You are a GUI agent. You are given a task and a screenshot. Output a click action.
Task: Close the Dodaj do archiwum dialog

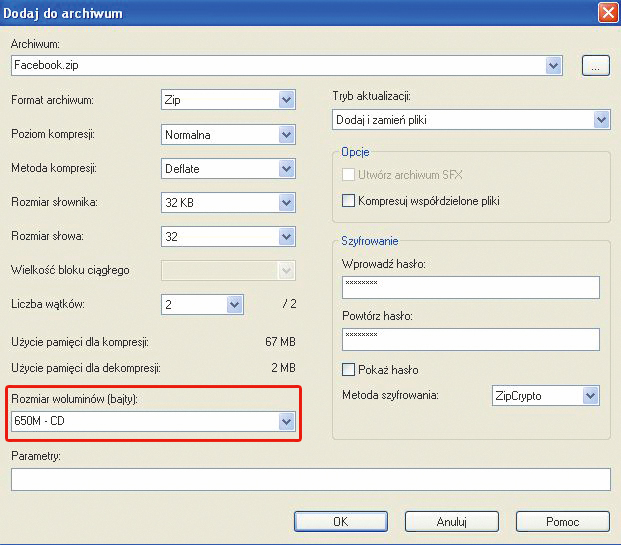(606, 13)
